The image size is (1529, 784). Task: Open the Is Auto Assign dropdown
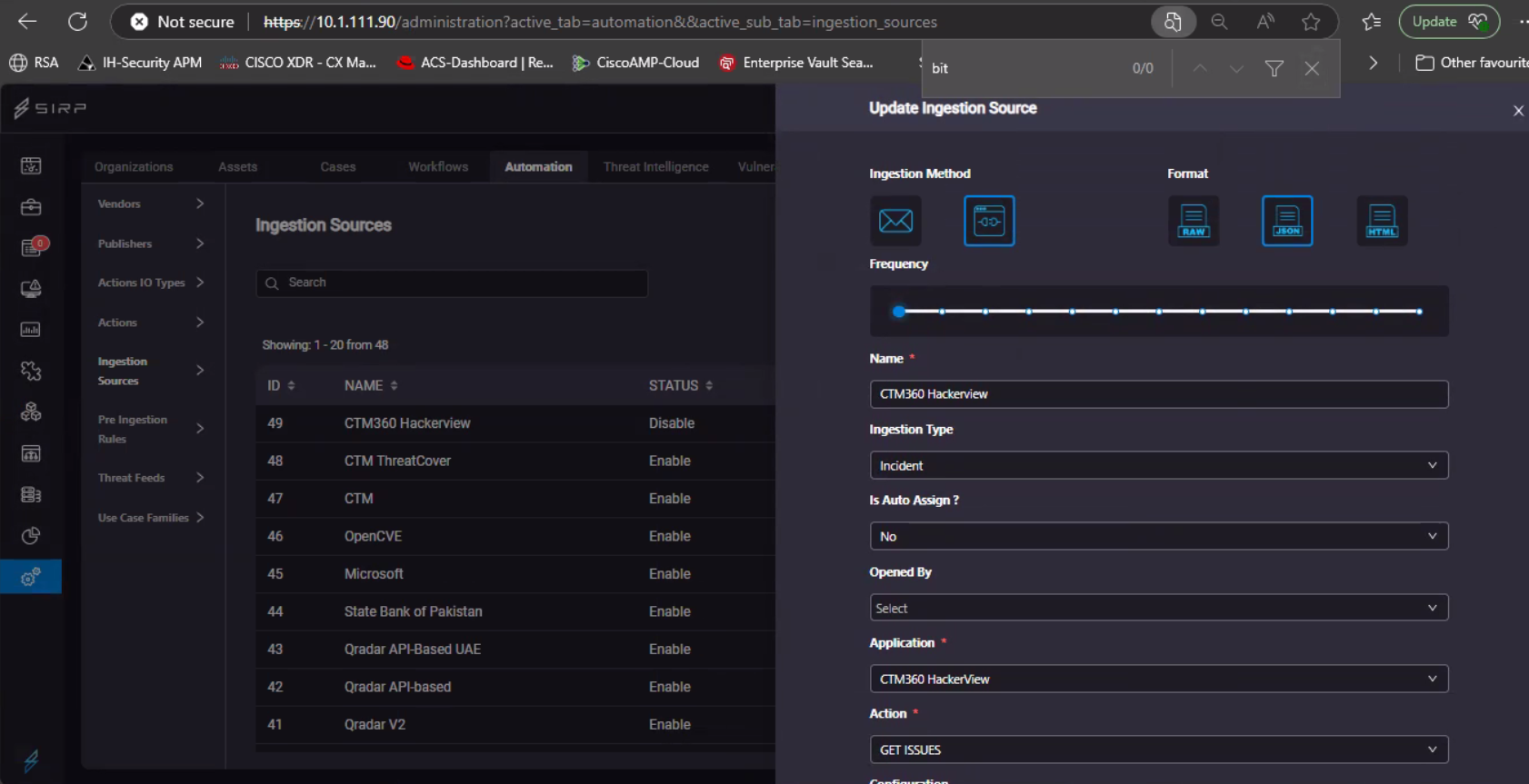[1158, 536]
